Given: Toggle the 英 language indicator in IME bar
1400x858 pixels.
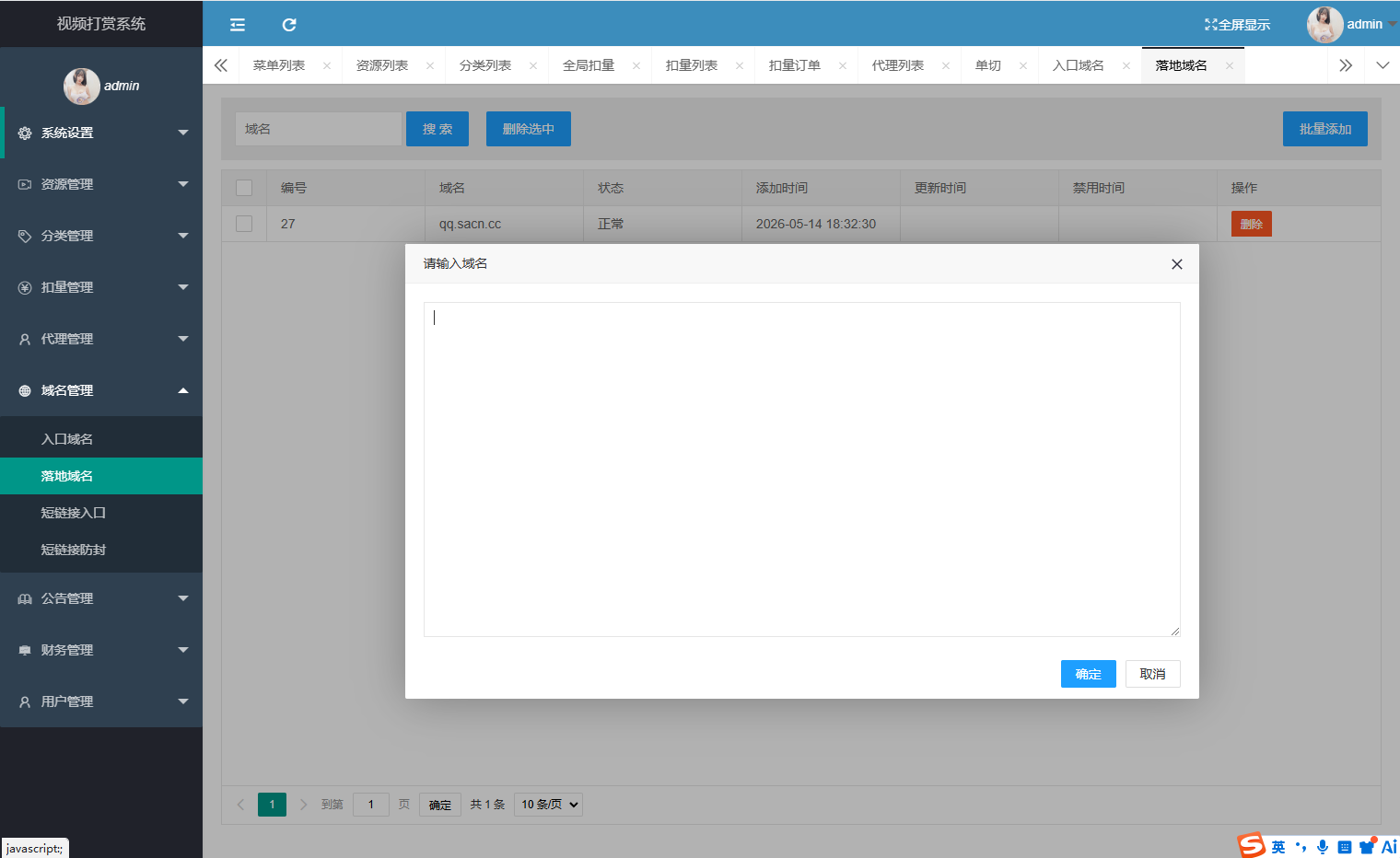Looking at the screenshot, I should (x=1278, y=847).
